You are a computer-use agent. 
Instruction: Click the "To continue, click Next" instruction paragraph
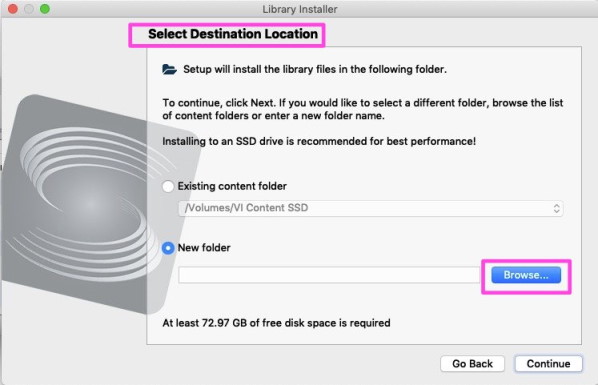[x=363, y=109]
